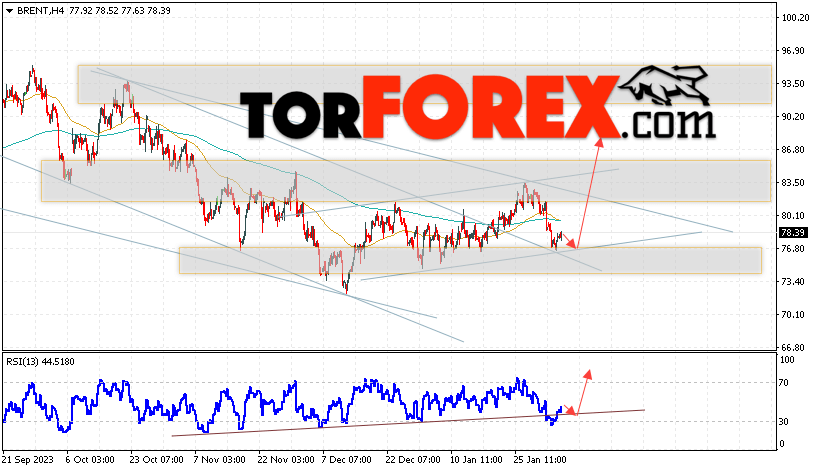Click the 100.20 price axis label
Viewport: 816px width, 471px height.
click(794, 18)
